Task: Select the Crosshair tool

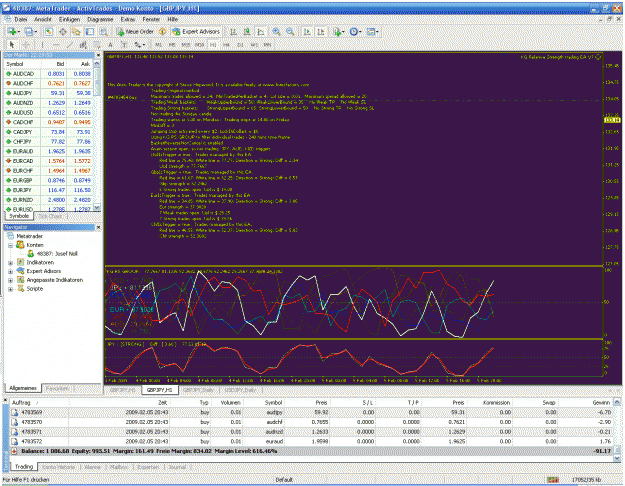Action: [x=26, y=45]
